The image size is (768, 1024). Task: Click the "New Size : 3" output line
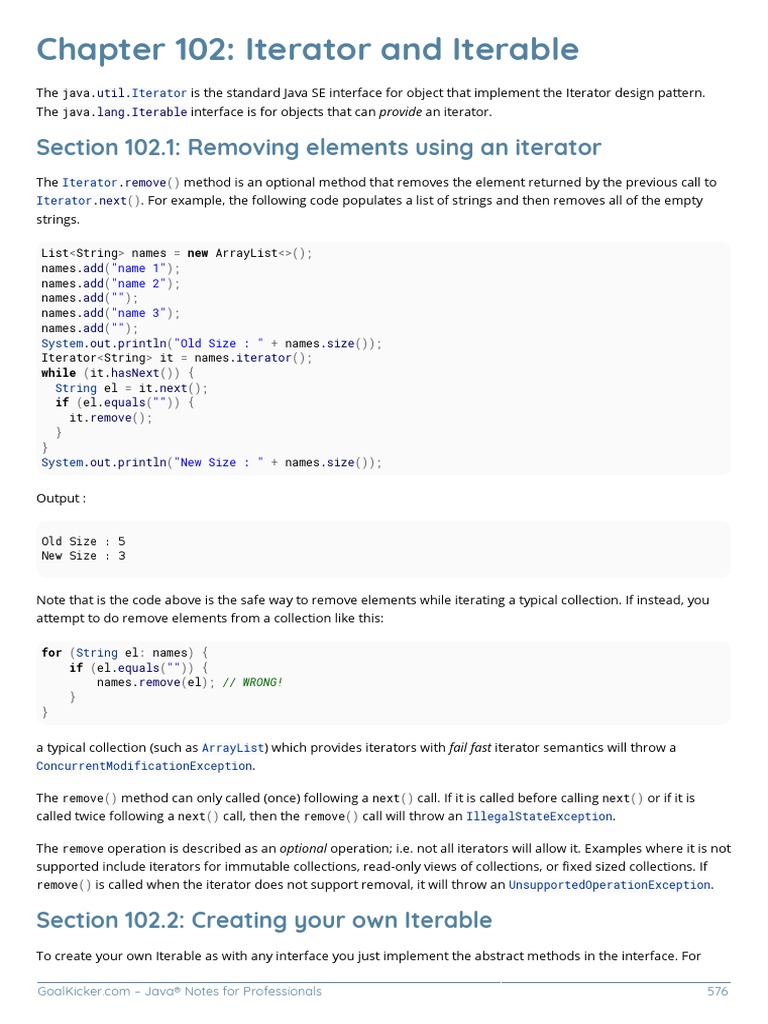(83, 556)
